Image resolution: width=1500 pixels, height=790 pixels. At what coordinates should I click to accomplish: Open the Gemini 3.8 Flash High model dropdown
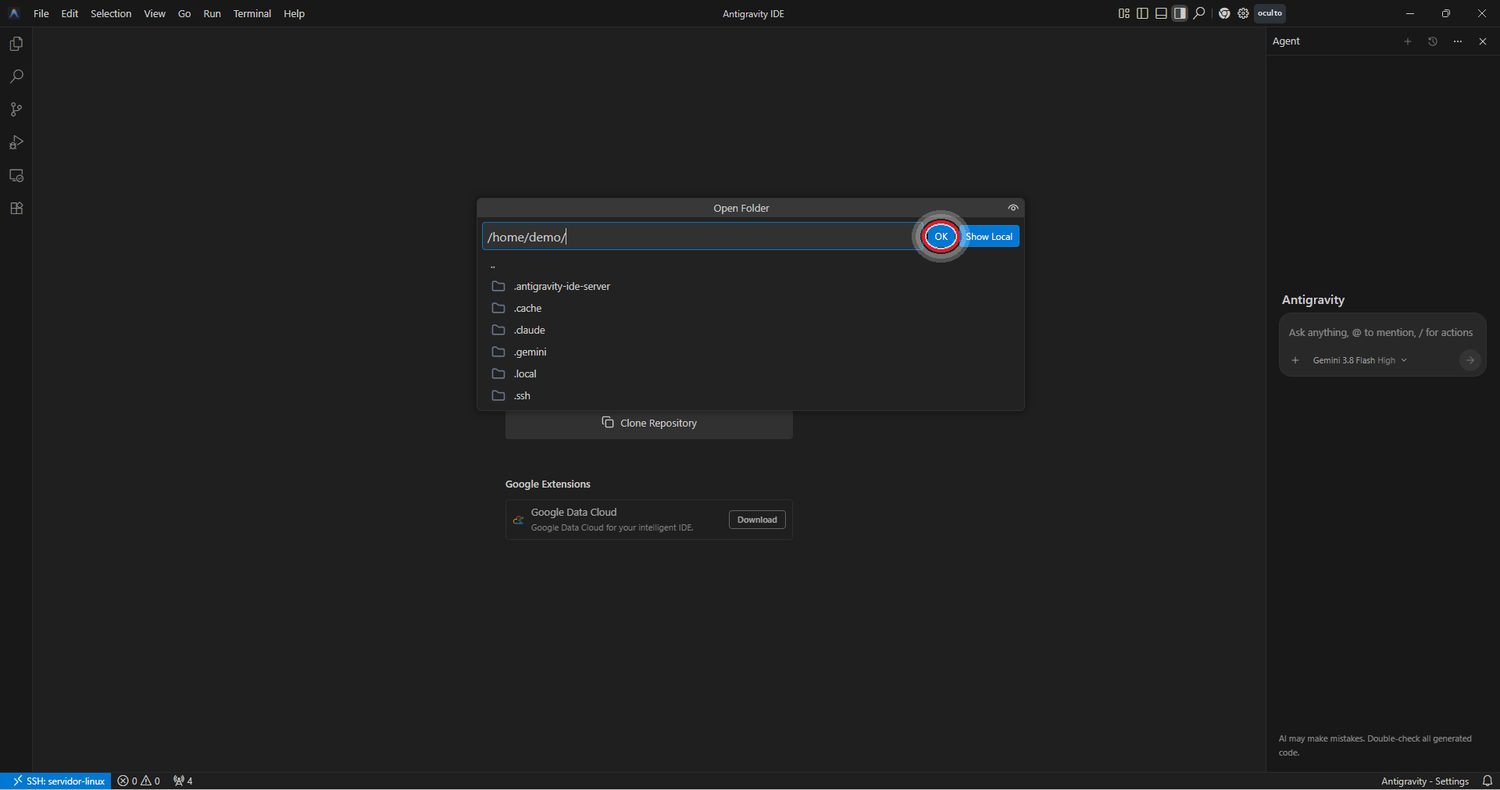click(x=1360, y=360)
